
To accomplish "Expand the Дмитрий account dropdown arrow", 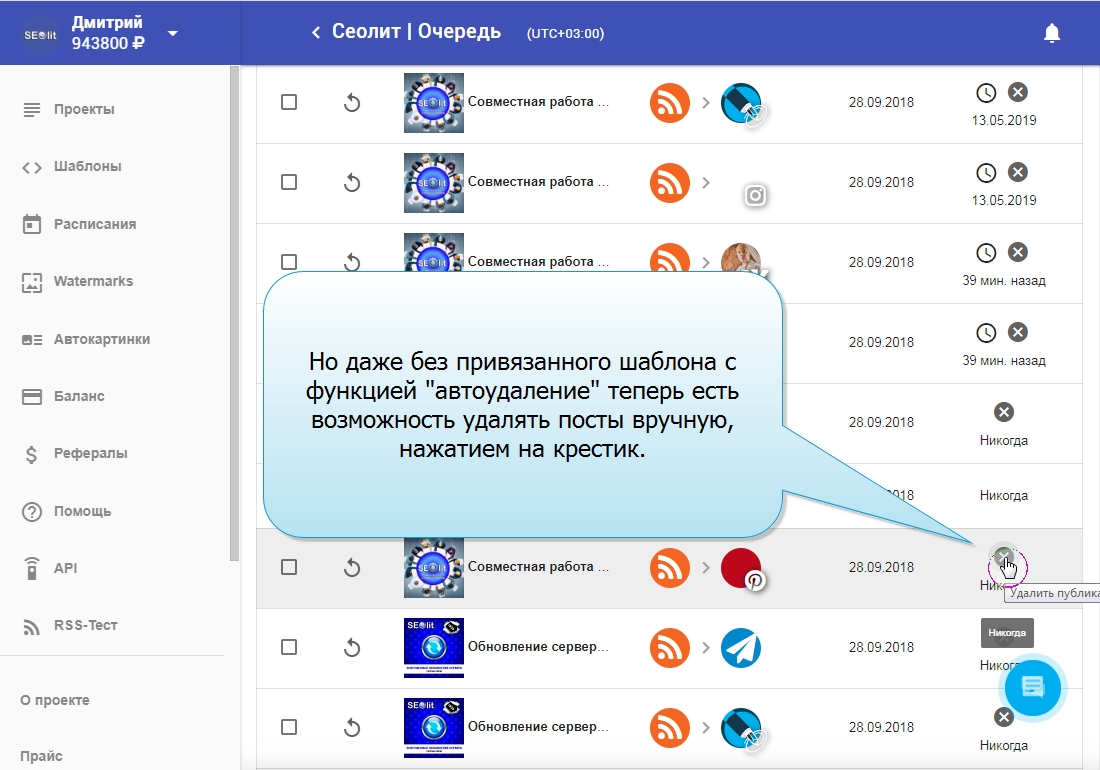I will (x=173, y=33).
